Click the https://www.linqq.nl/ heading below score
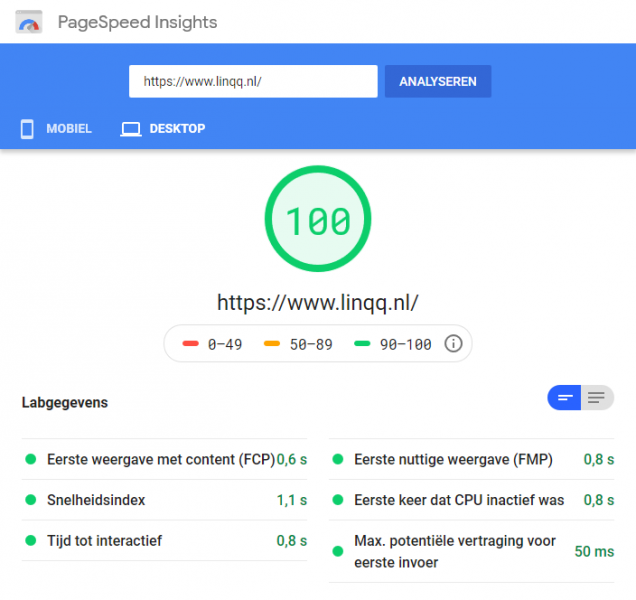The height and width of the screenshot is (600, 636). pos(318,301)
